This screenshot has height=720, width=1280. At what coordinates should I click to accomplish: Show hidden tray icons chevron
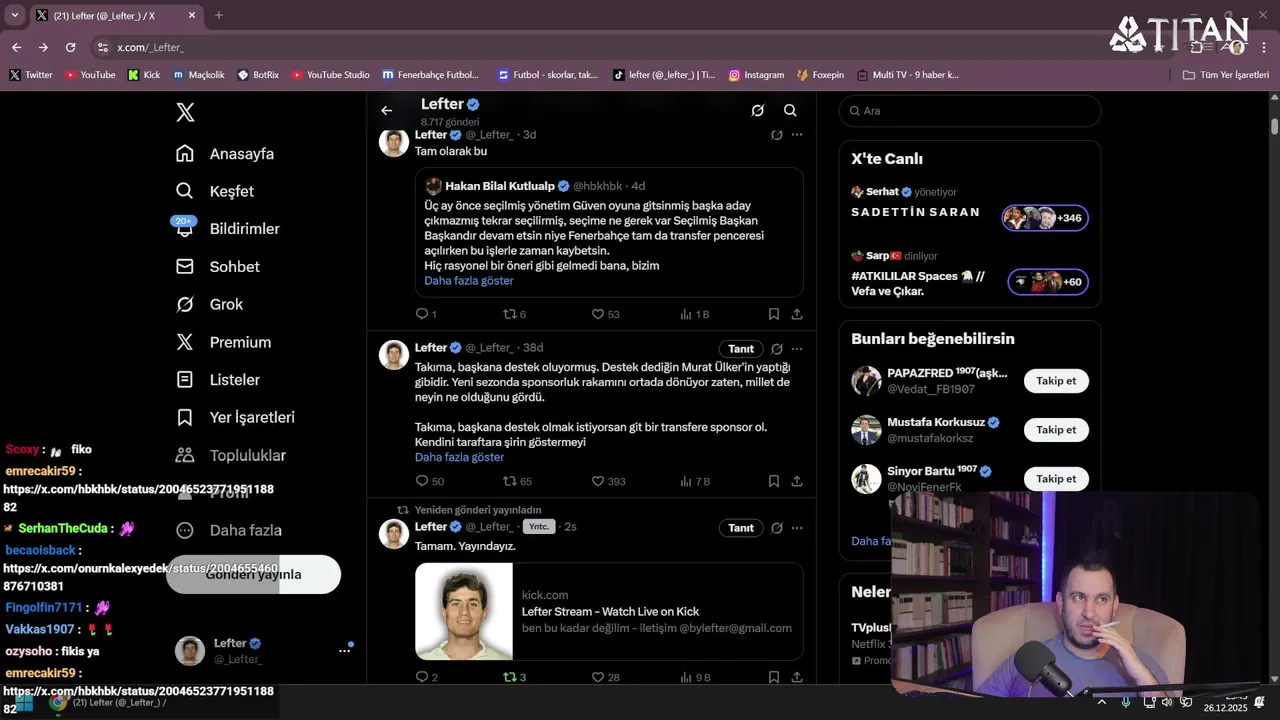(1102, 702)
